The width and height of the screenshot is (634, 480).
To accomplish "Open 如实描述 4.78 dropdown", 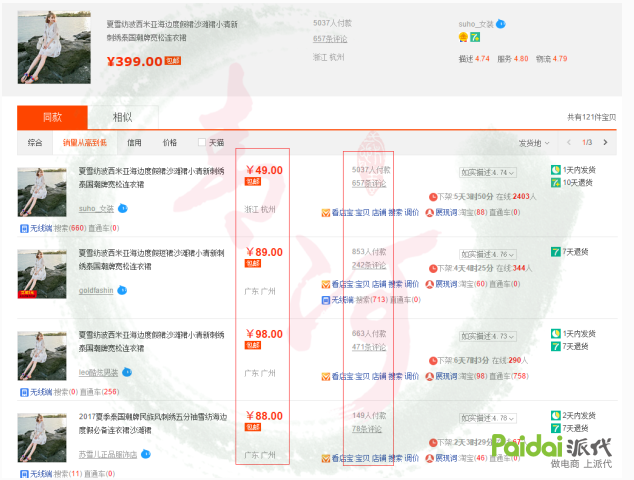I will point(488,418).
